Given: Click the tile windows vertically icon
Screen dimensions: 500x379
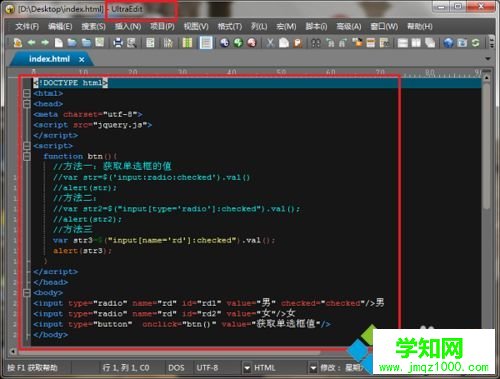Looking at the screenshot, I should pyautogui.click(x=416, y=43).
